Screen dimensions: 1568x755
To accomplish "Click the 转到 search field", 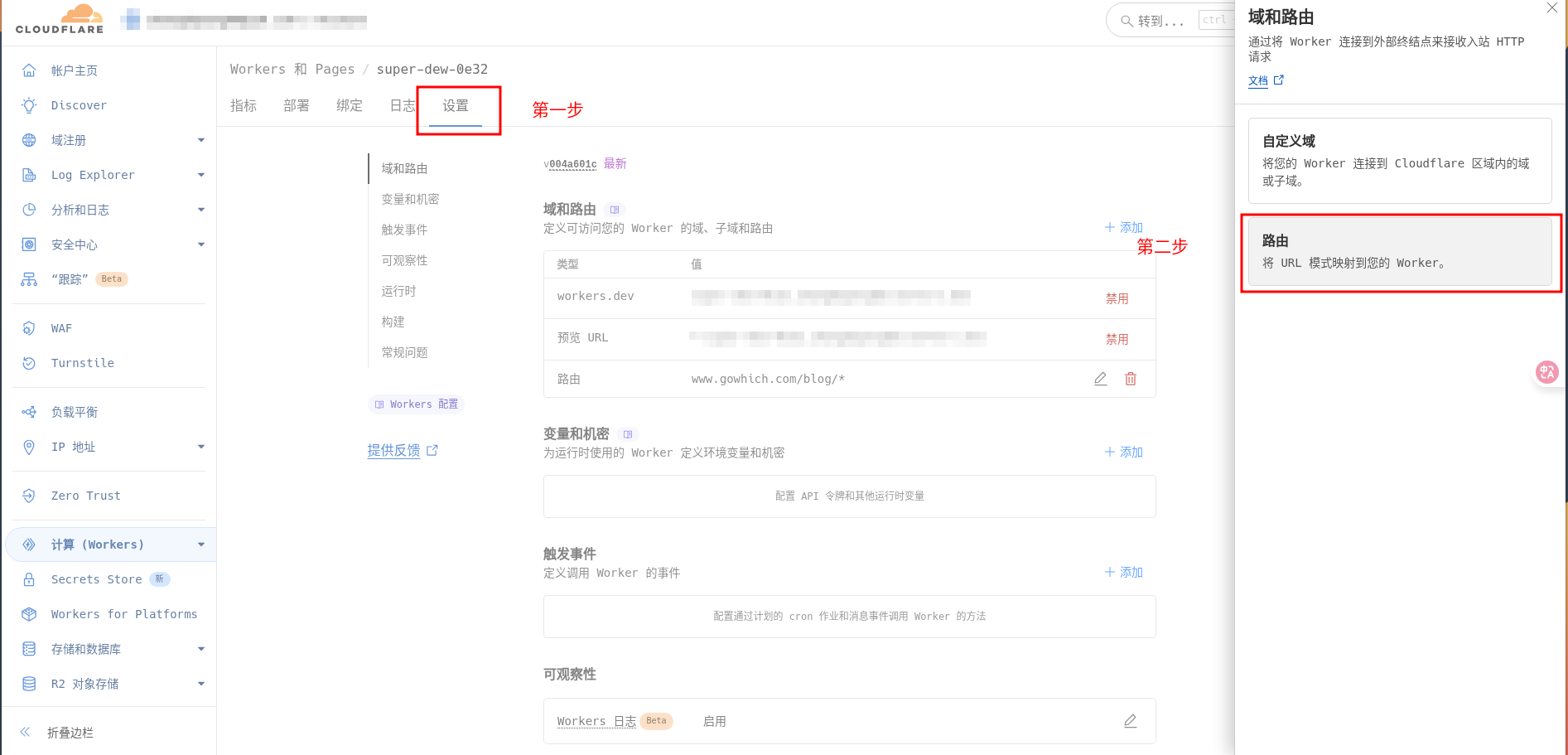I will 1171,21.
